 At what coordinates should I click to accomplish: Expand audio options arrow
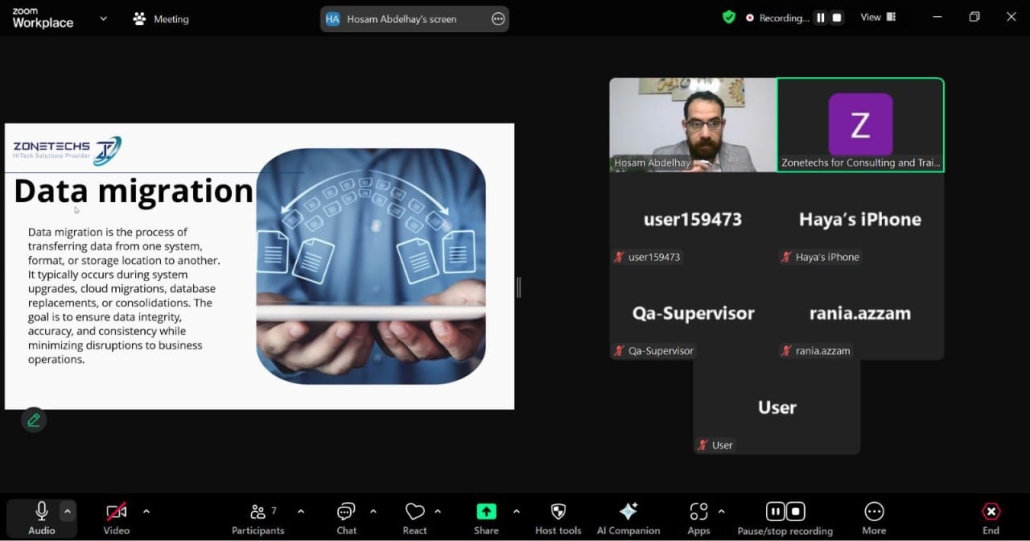[x=68, y=511]
